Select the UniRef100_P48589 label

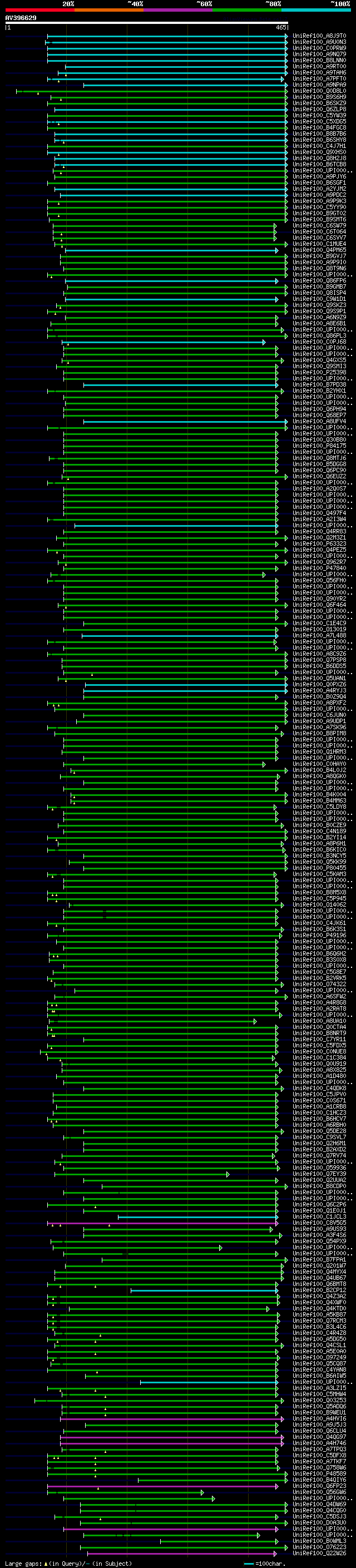pyautogui.click(x=319, y=1473)
